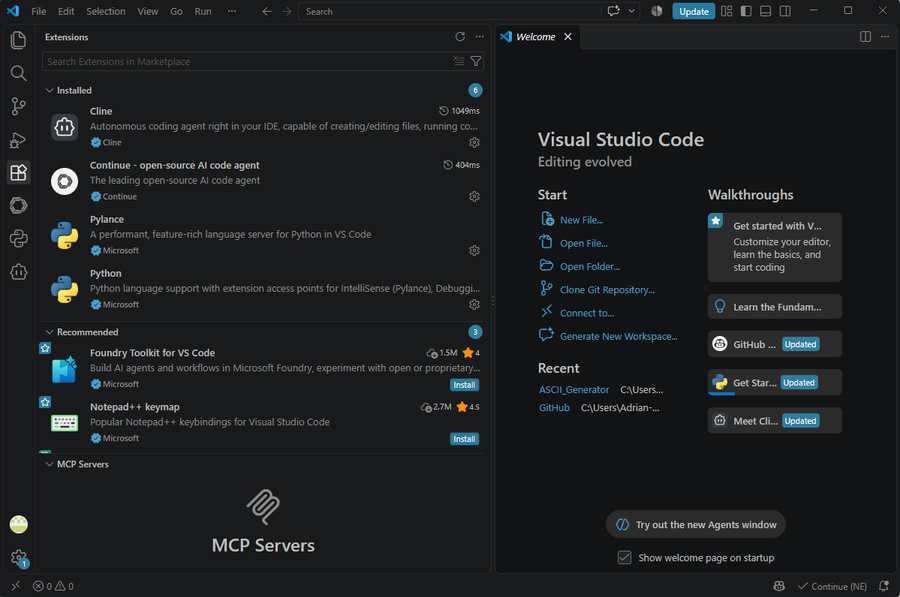Toggle Show welcome page on startup
The width and height of the screenshot is (900, 597).
pos(624,557)
